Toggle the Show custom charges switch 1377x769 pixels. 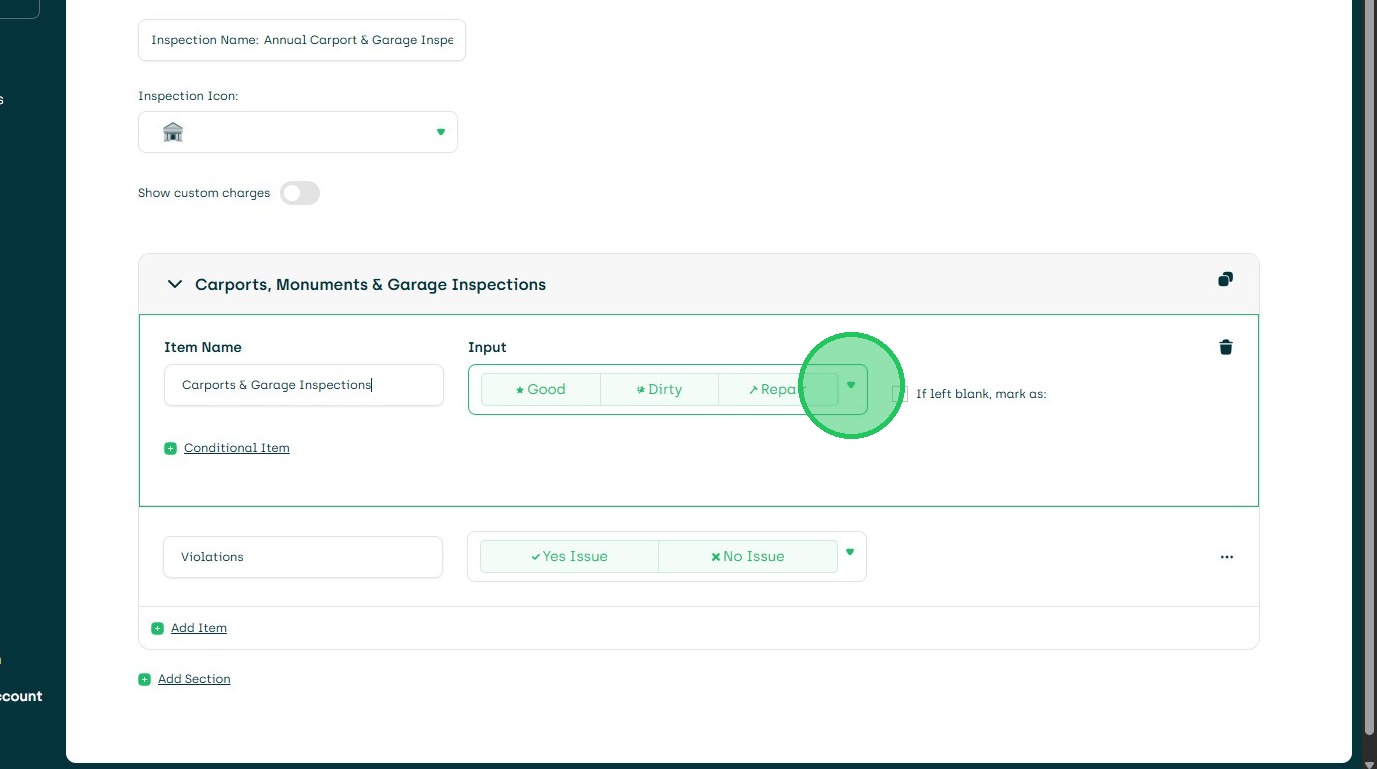(300, 193)
